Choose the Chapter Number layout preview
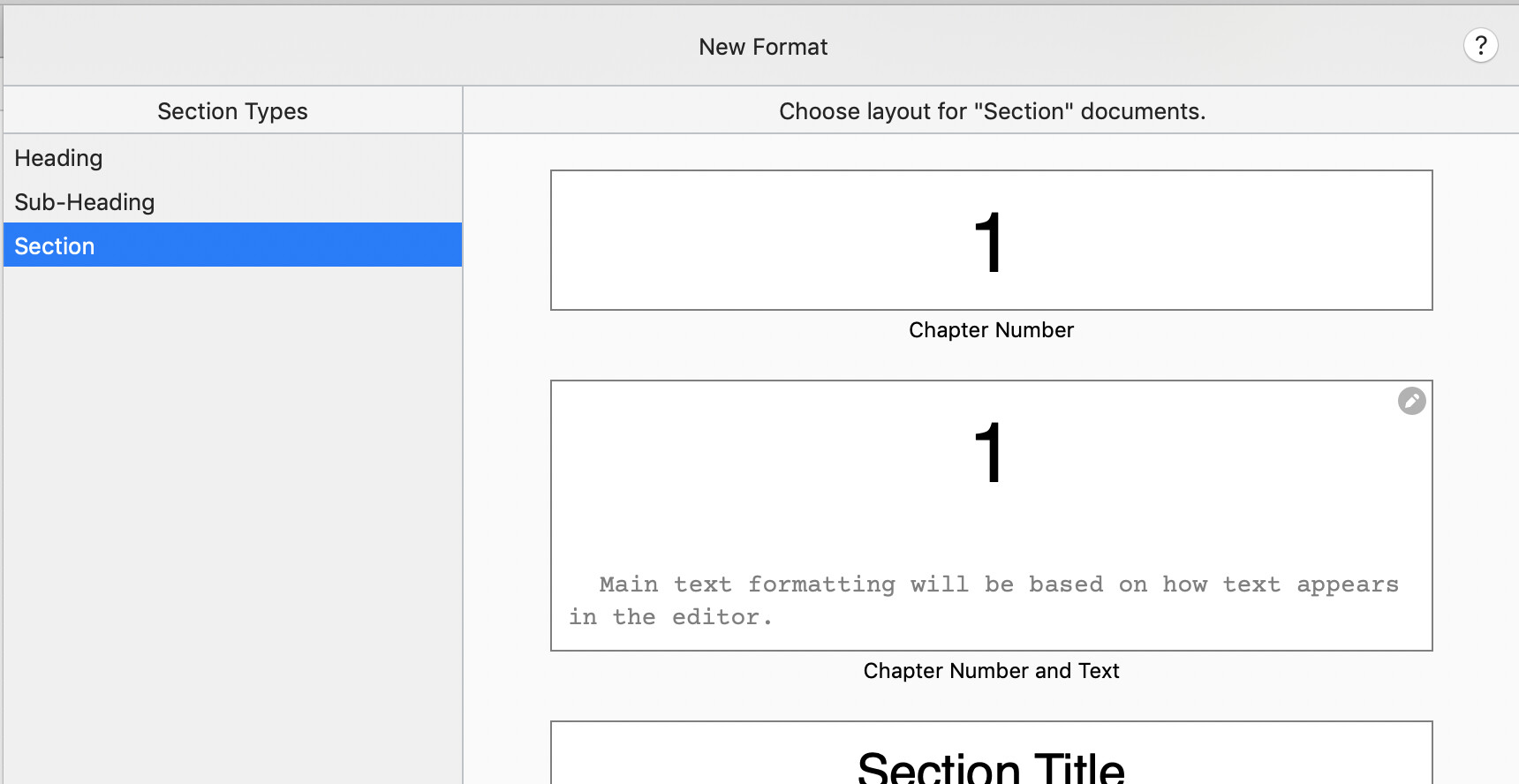This screenshot has width=1519, height=784. tap(991, 240)
